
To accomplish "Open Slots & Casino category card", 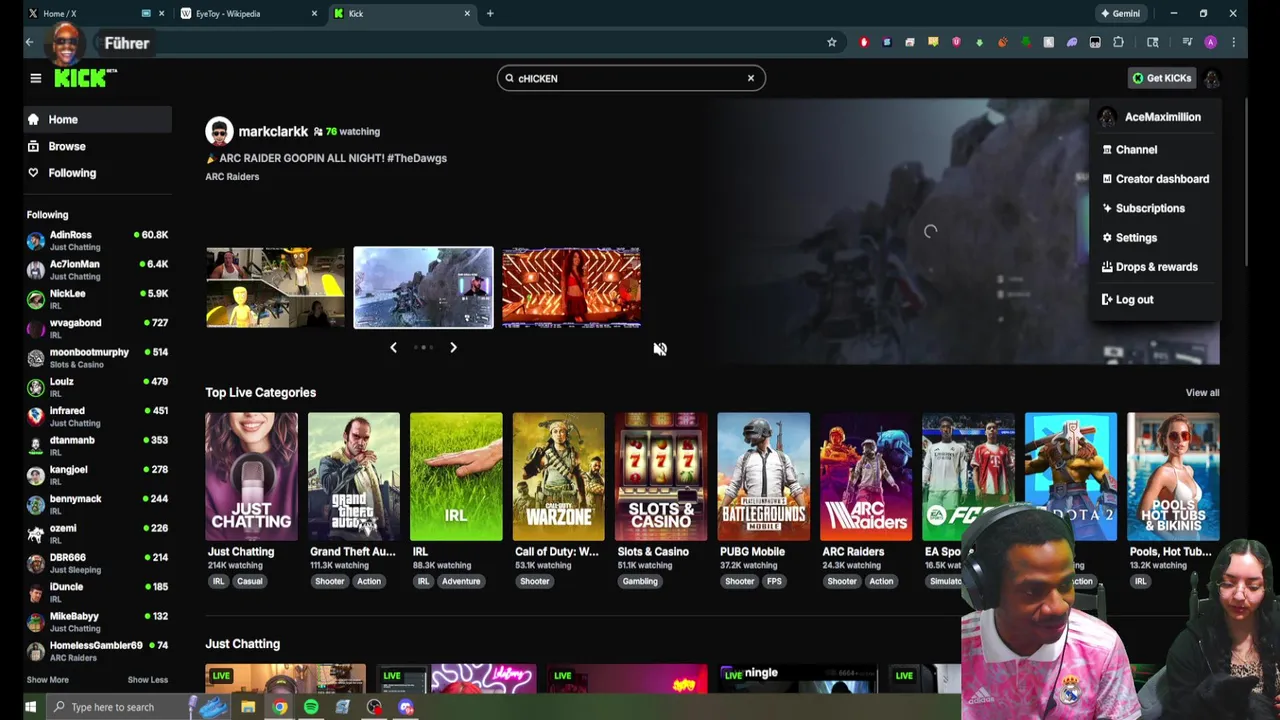I will pos(661,477).
